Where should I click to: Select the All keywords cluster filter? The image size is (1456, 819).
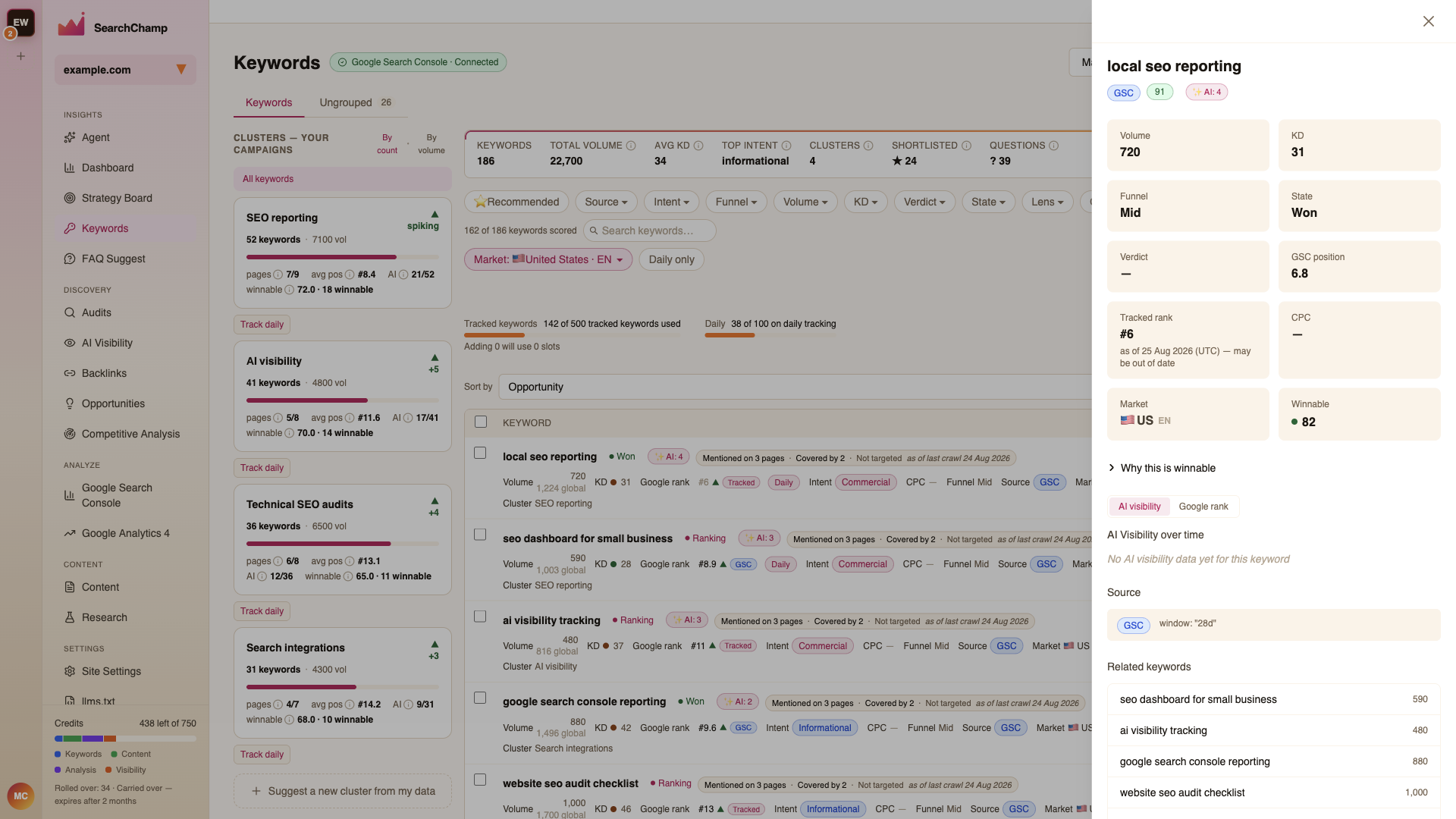coord(343,179)
